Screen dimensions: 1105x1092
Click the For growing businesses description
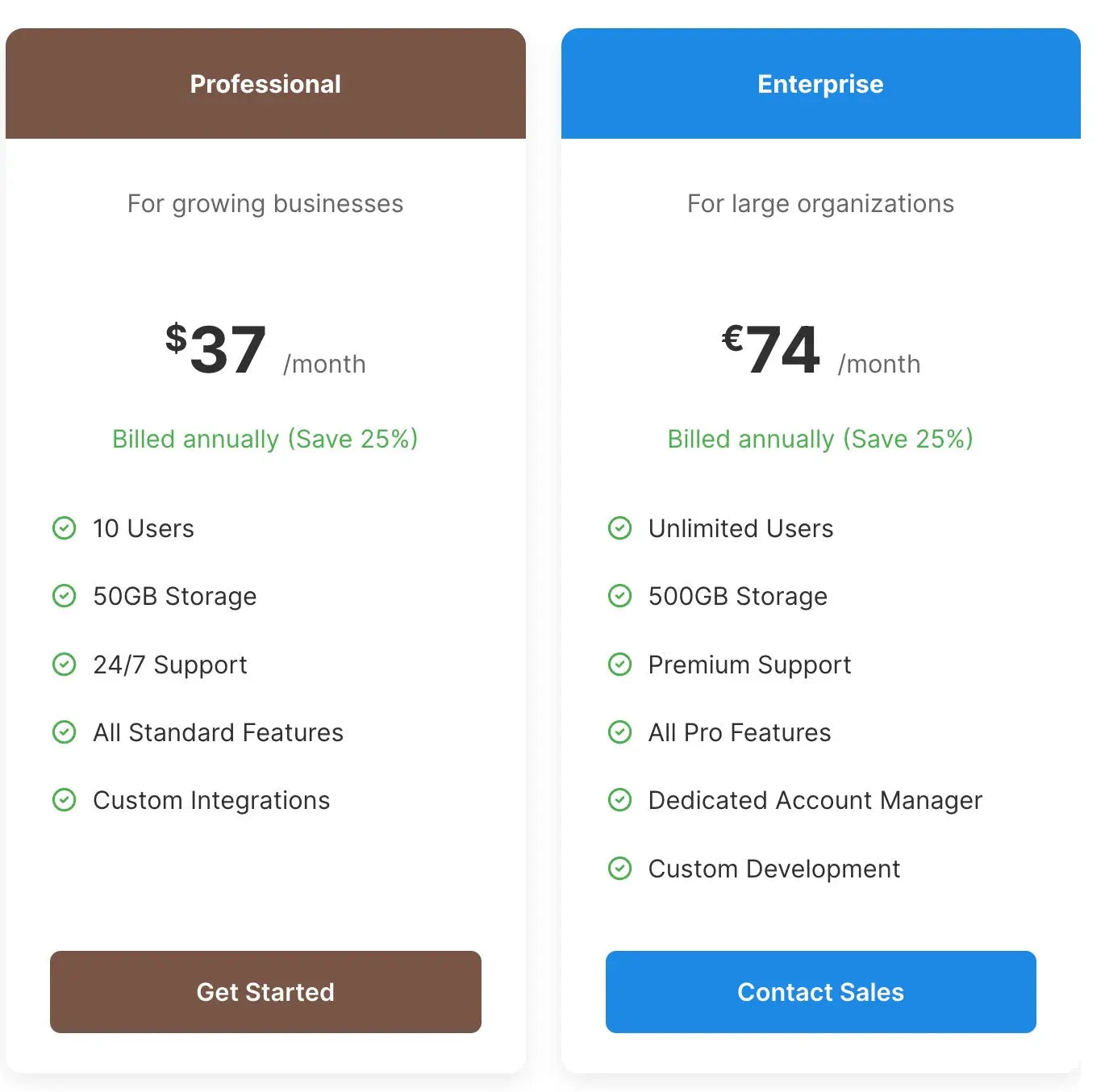click(x=265, y=203)
